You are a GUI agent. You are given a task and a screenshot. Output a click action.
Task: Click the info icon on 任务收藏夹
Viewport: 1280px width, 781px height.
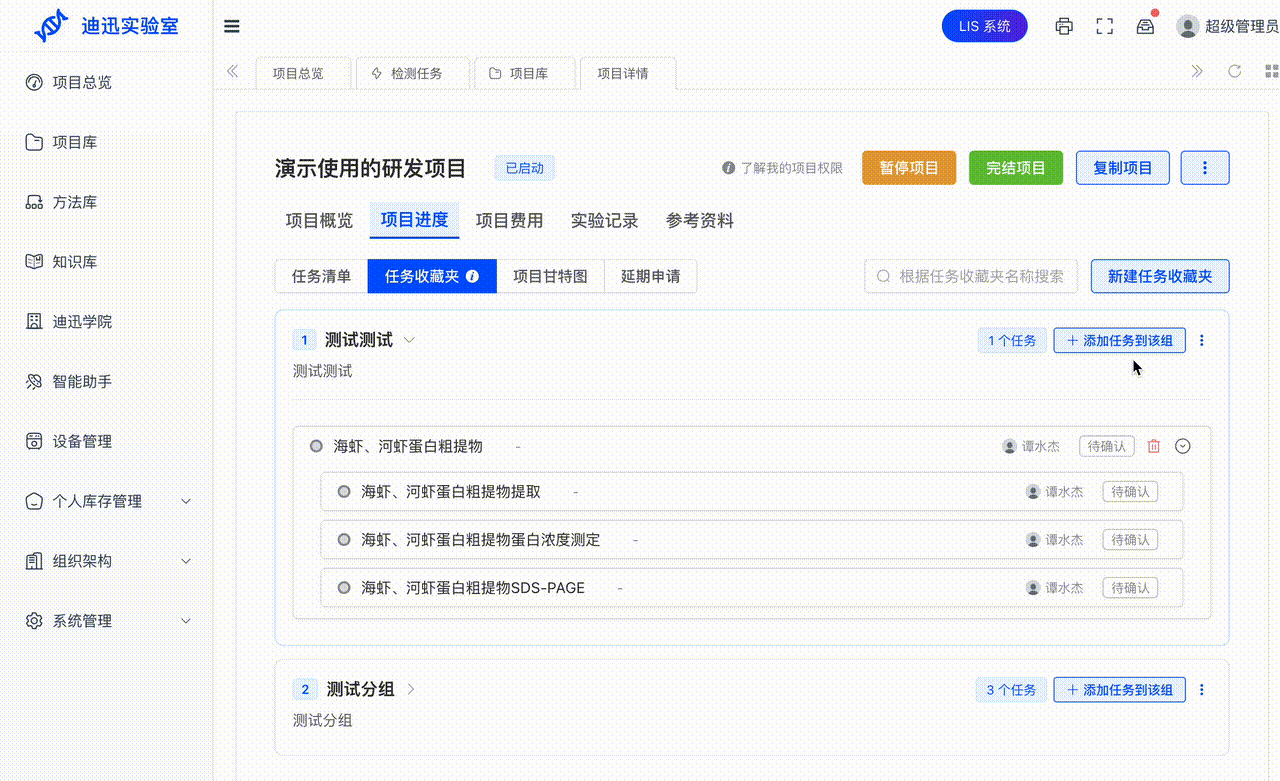tap(473, 276)
